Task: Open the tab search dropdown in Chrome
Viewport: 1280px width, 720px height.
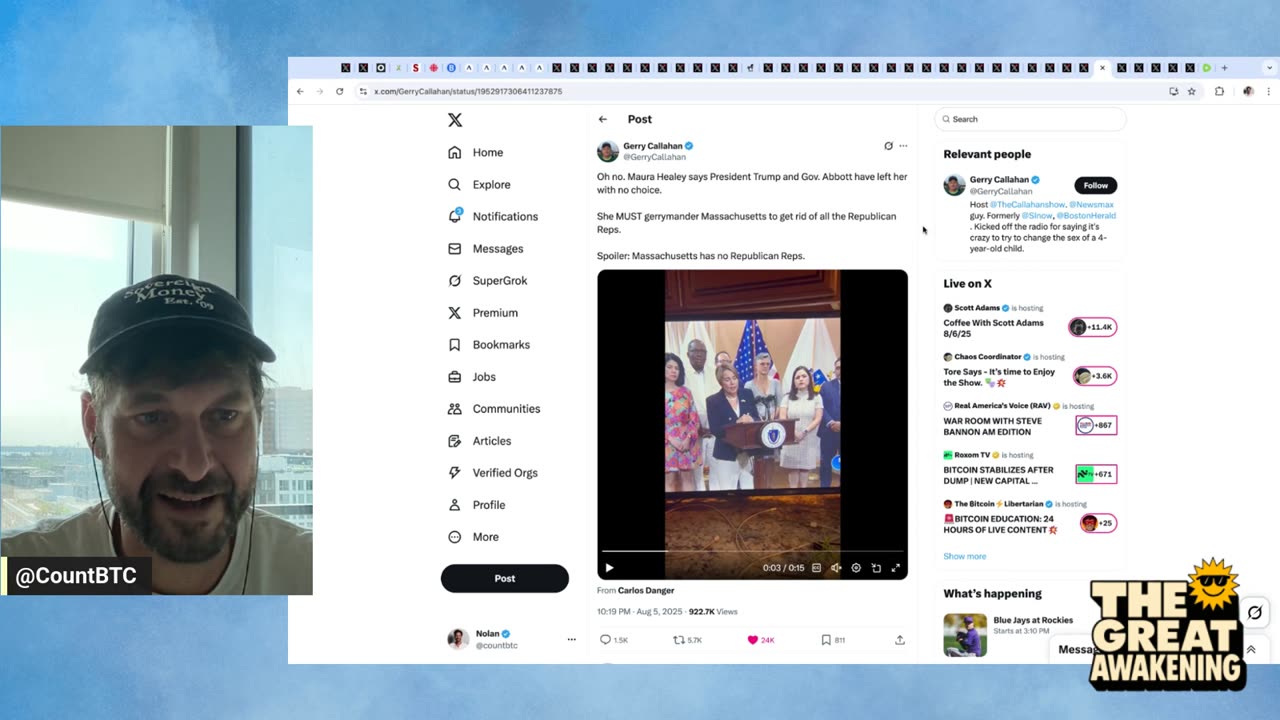Action: (x=1269, y=68)
